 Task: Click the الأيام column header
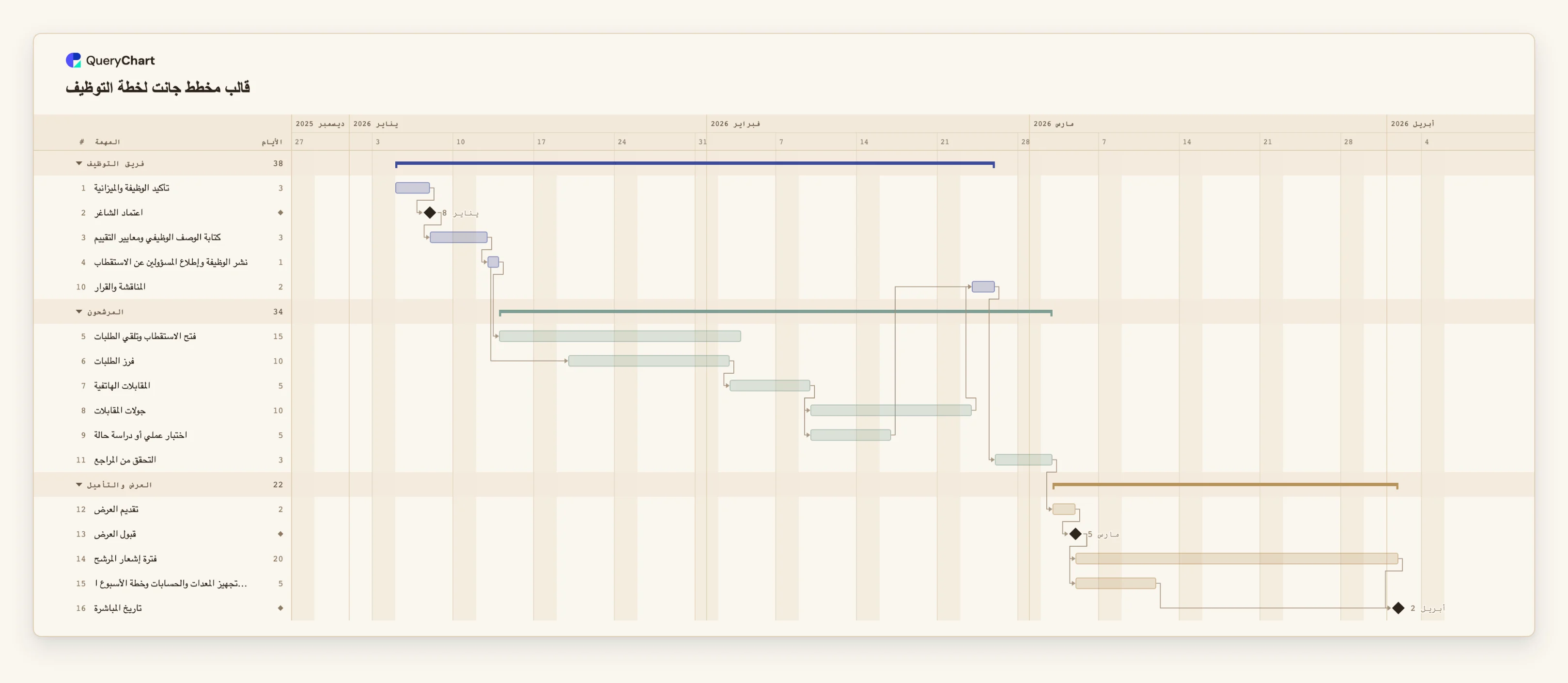pyautogui.click(x=272, y=142)
